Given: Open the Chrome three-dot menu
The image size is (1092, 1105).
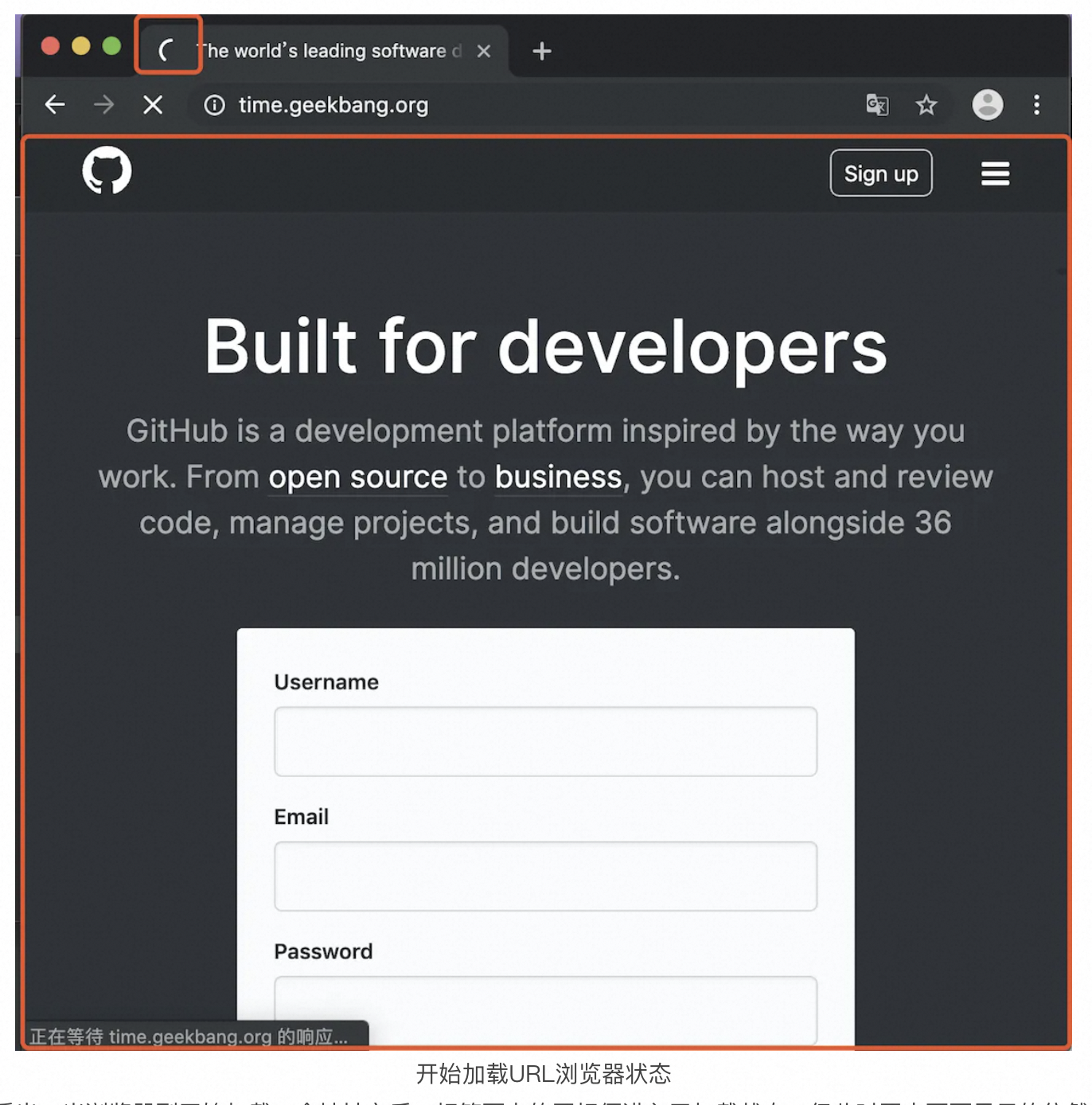Looking at the screenshot, I should 1036,104.
